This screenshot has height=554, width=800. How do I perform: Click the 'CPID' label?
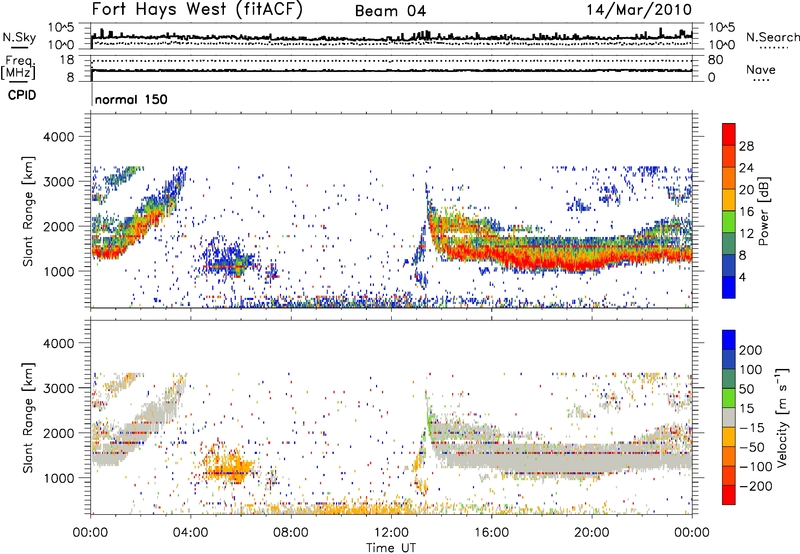[x=22, y=95]
